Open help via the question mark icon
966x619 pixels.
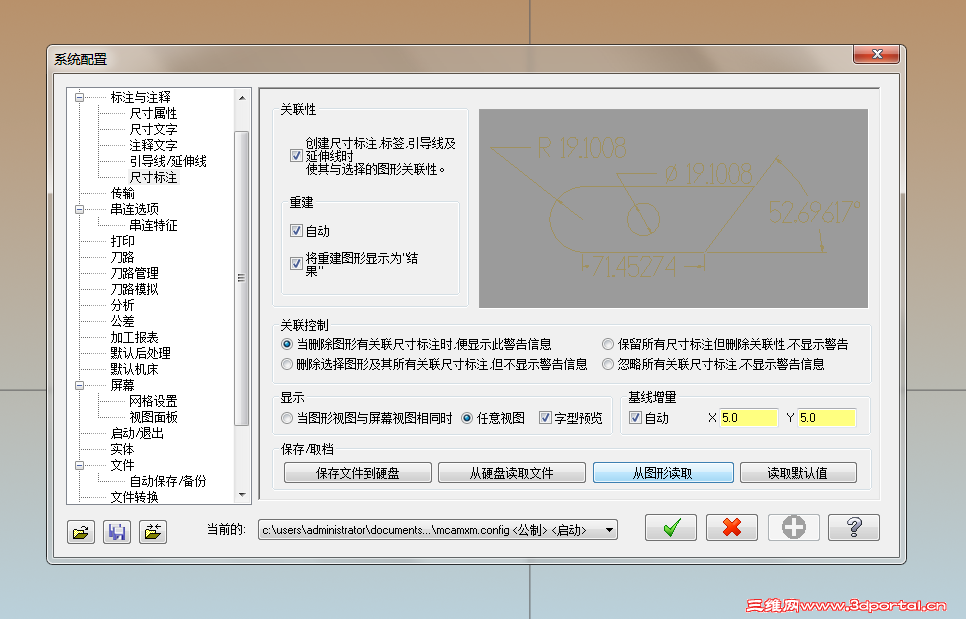(853, 527)
